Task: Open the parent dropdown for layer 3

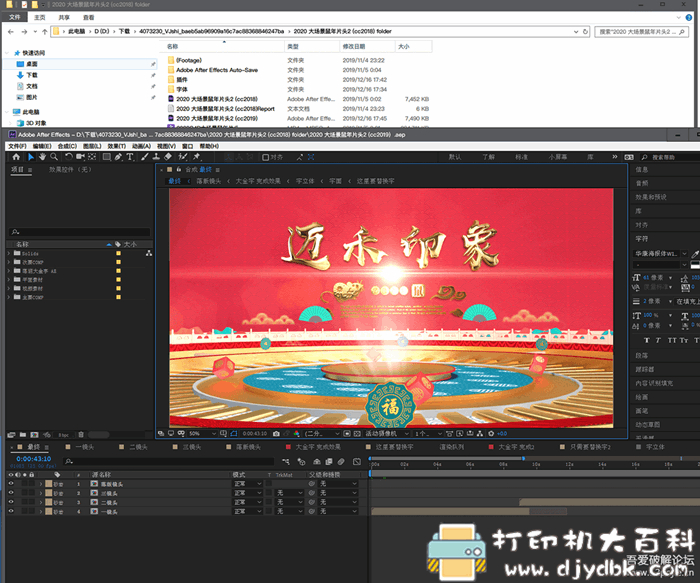Action: (x=338, y=502)
